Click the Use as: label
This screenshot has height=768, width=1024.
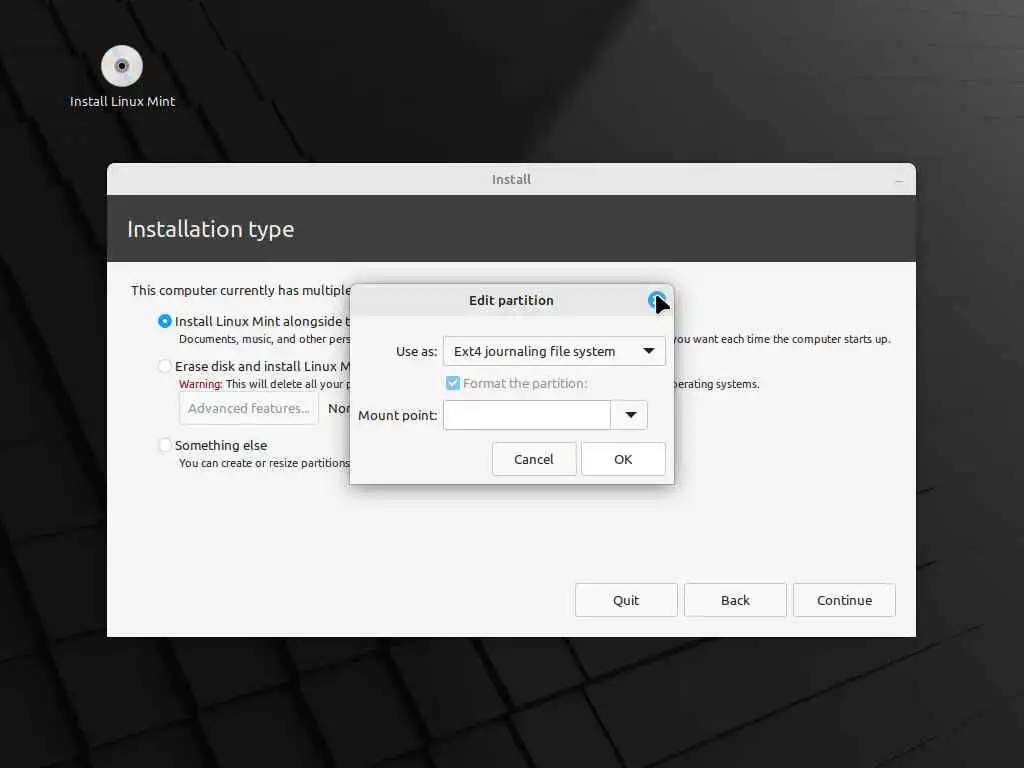point(417,351)
